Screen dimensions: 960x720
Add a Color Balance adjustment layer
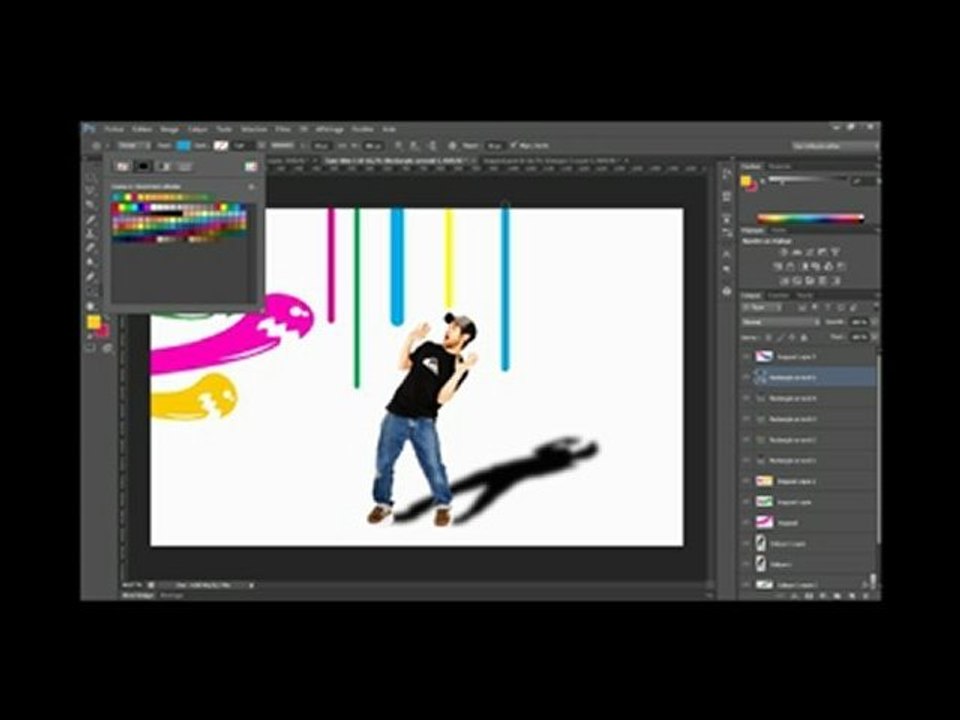pyautogui.click(x=790, y=267)
